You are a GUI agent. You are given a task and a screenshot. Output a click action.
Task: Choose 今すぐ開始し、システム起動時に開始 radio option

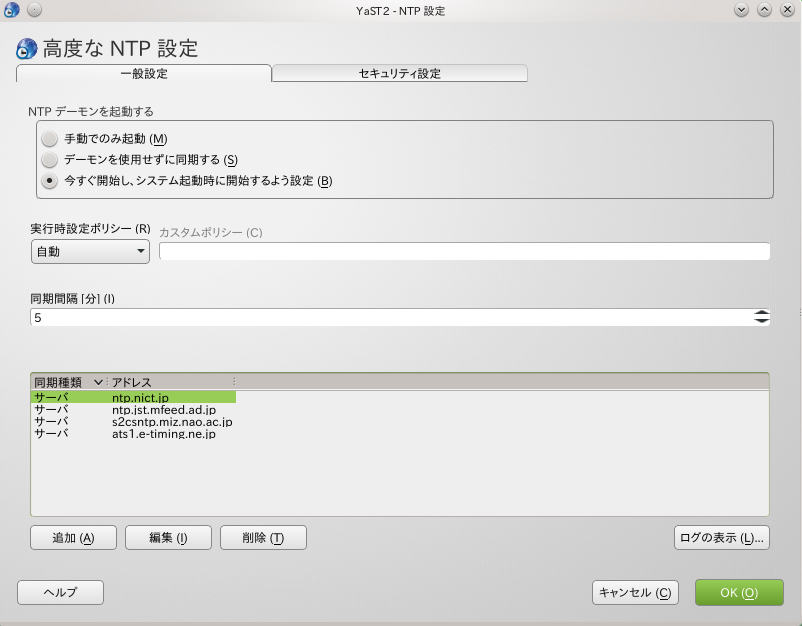point(49,181)
